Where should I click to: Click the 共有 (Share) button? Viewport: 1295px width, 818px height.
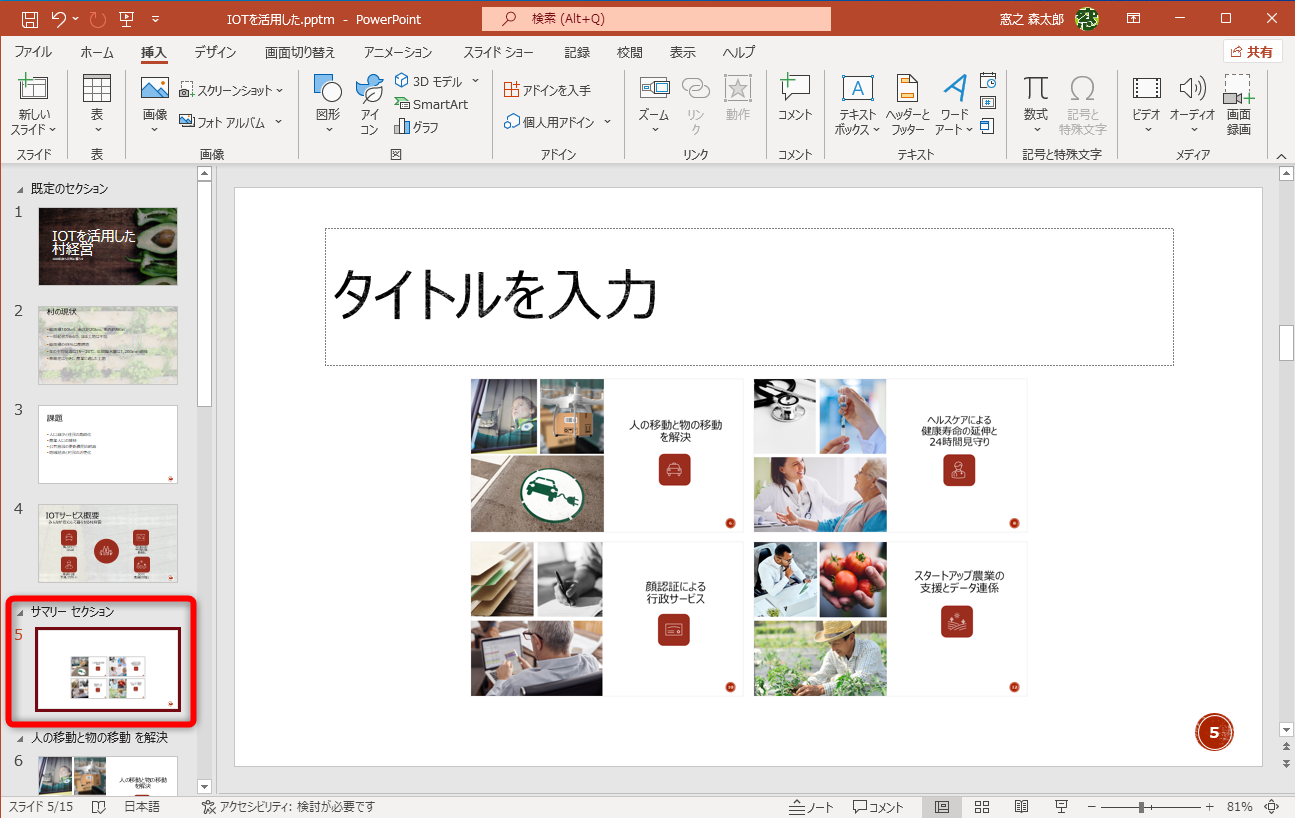coord(1252,51)
